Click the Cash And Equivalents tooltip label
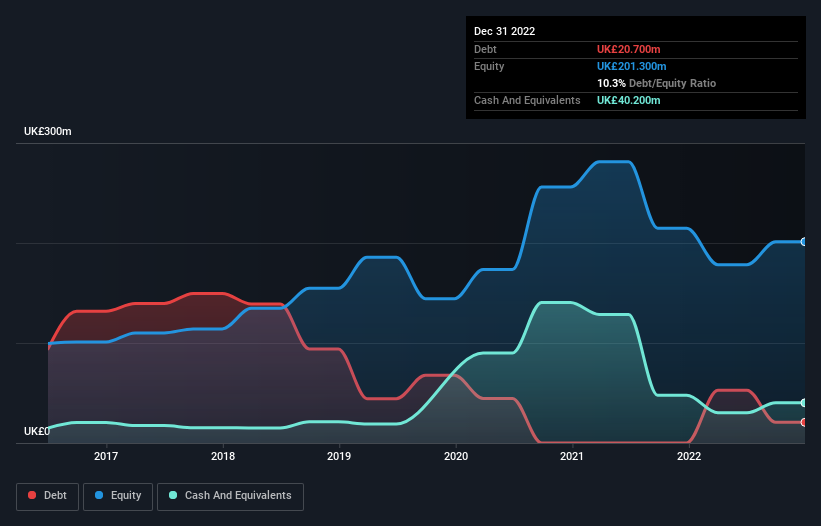Image resolution: width=821 pixels, height=526 pixels. (527, 100)
